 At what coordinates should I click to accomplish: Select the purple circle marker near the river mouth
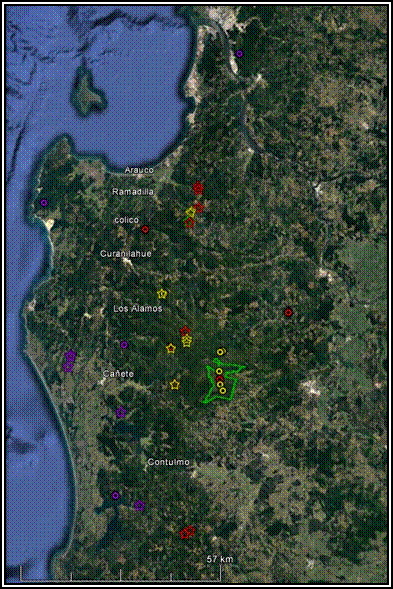click(x=239, y=54)
